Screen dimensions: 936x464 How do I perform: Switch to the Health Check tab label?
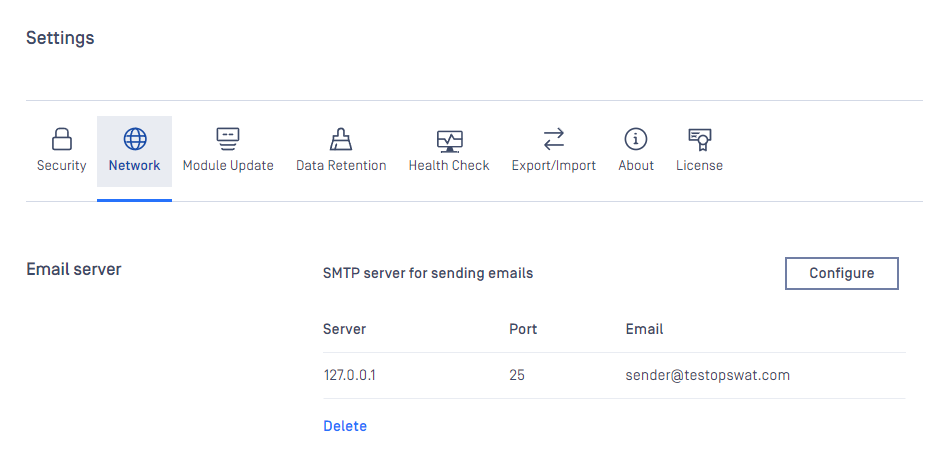pos(449,165)
